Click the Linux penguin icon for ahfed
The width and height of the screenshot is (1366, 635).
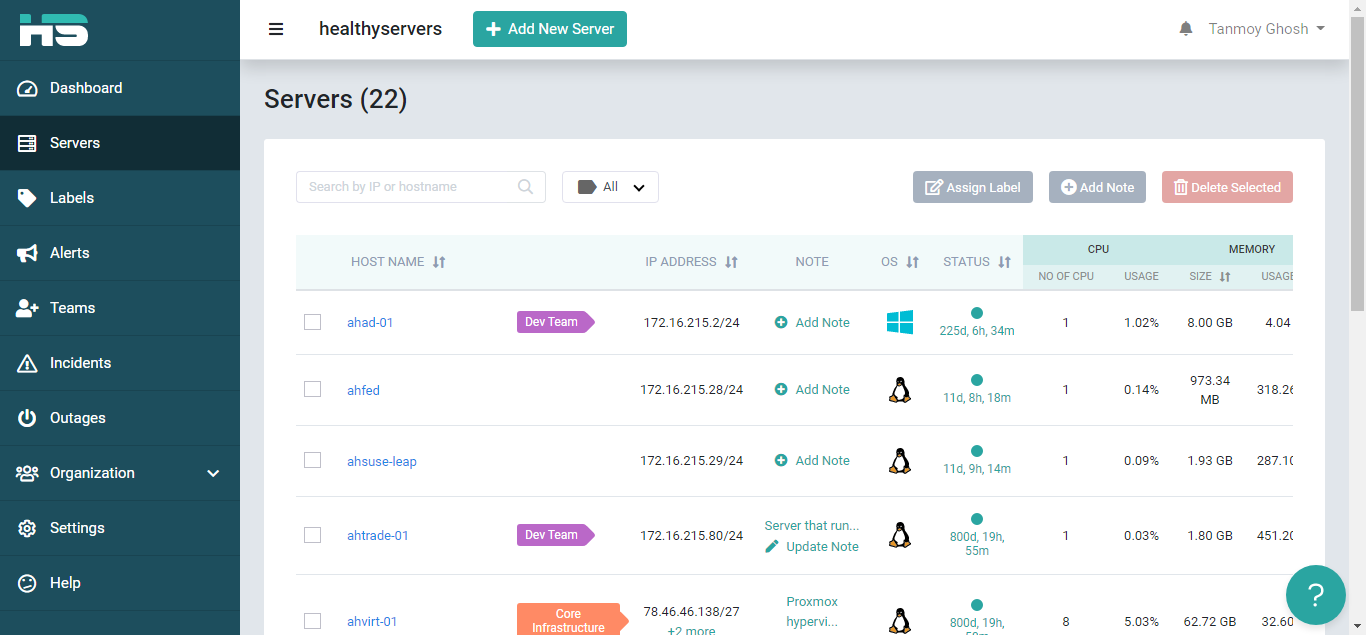(x=900, y=390)
